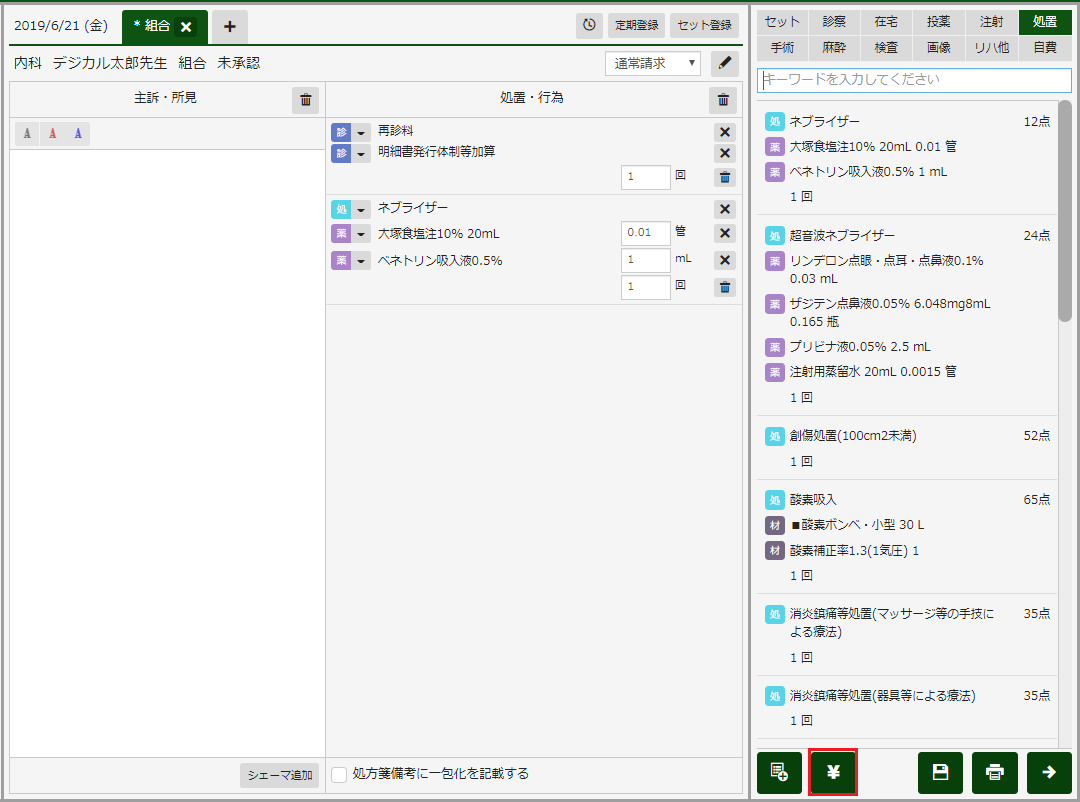The height and width of the screenshot is (802, 1080).
Task: Open dropdown arrow next to 再診料
Action: (x=361, y=132)
